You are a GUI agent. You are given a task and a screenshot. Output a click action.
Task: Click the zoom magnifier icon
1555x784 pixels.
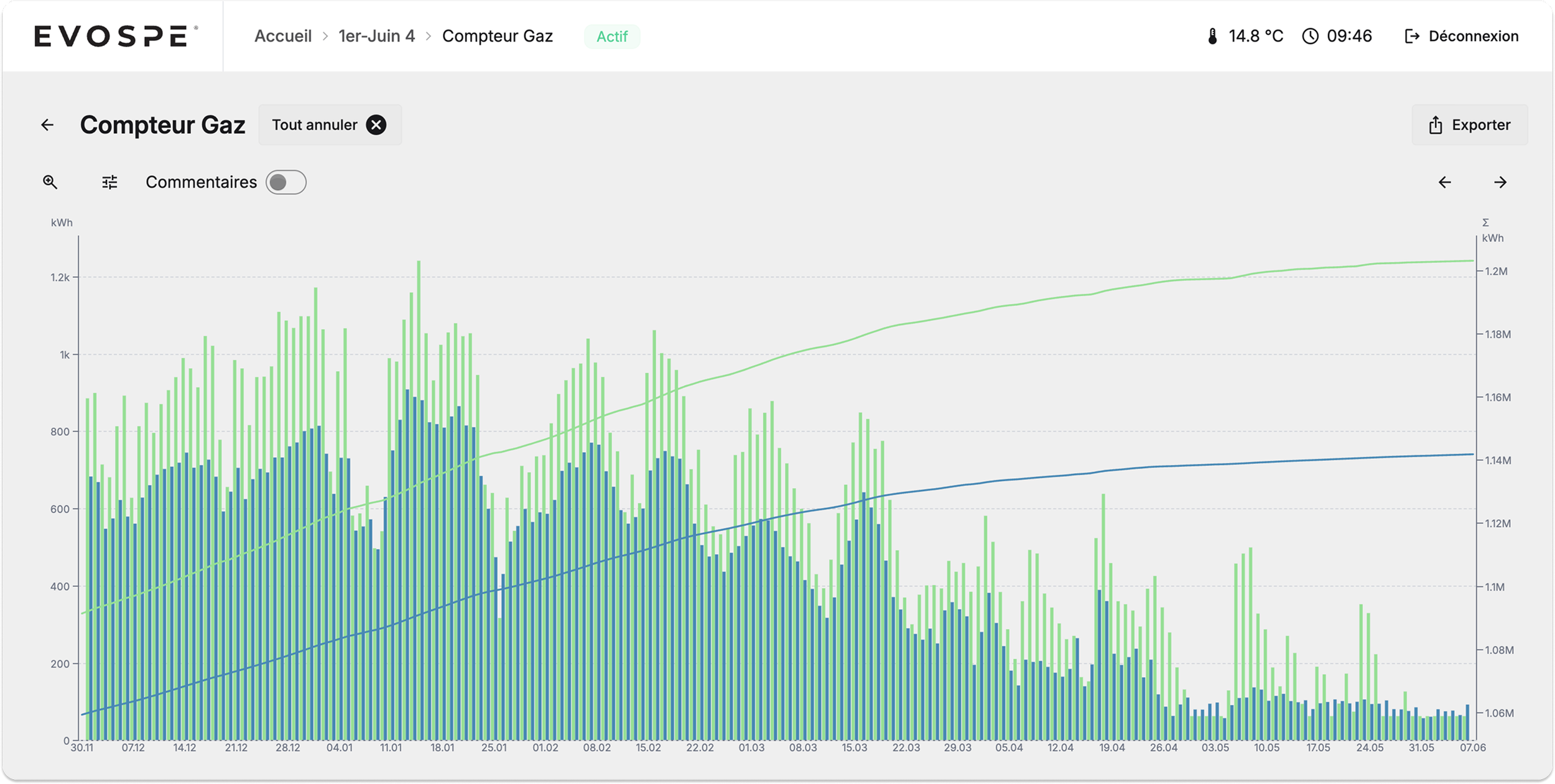pos(50,182)
